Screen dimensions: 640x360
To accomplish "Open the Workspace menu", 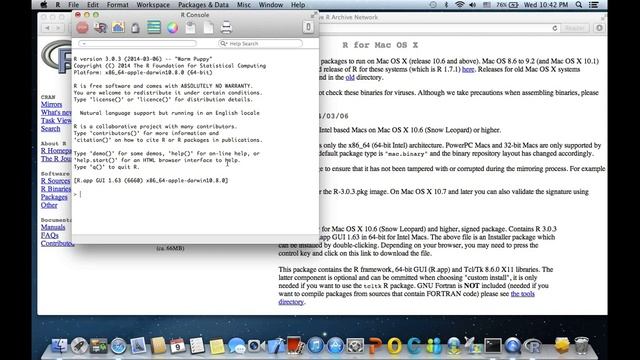I will 153,5.
